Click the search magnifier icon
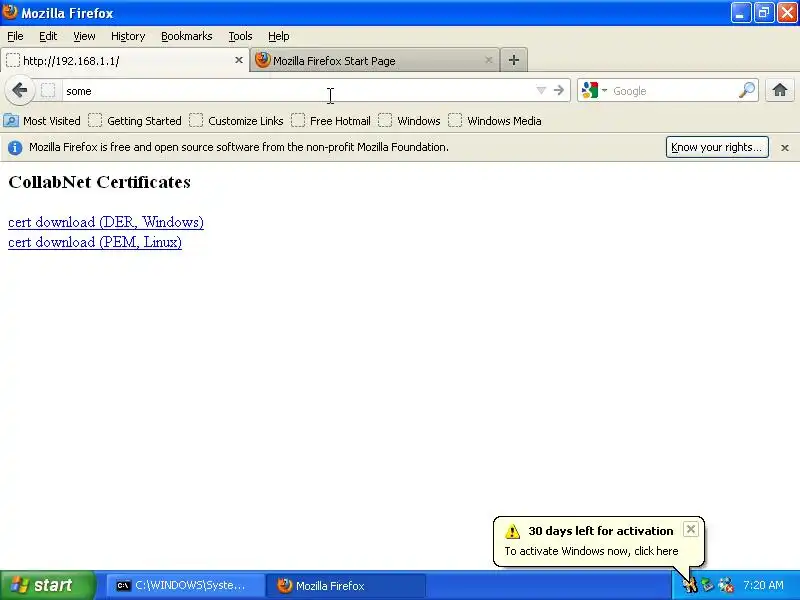The height and width of the screenshot is (600, 800). [x=747, y=91]
